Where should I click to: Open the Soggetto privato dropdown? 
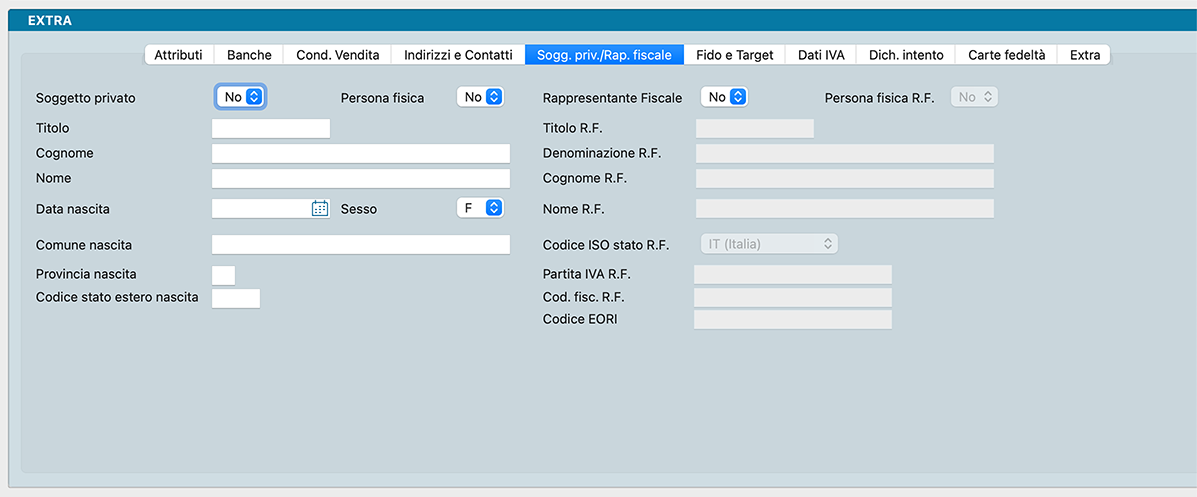click(241, 97)
